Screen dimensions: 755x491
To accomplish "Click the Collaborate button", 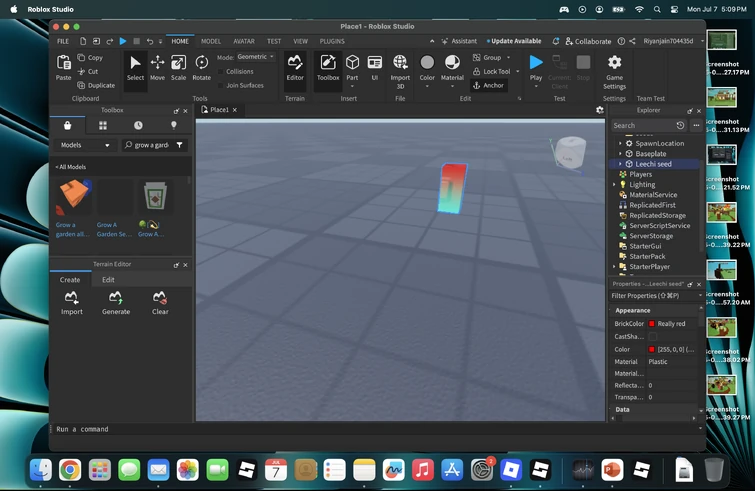I will 588,41.
